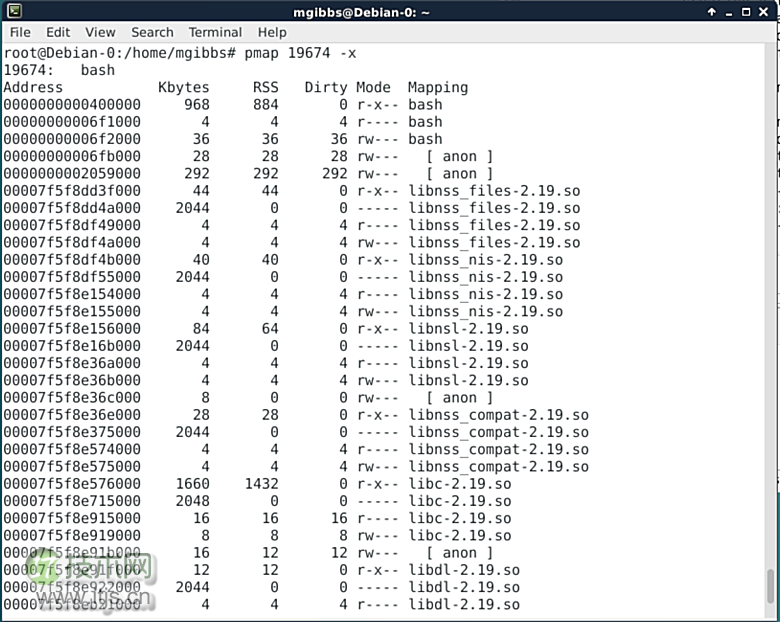Click the '19674: bash' process line
This screenshot has height=622, width=780.
pyautogui.click(x=59, y=70)
